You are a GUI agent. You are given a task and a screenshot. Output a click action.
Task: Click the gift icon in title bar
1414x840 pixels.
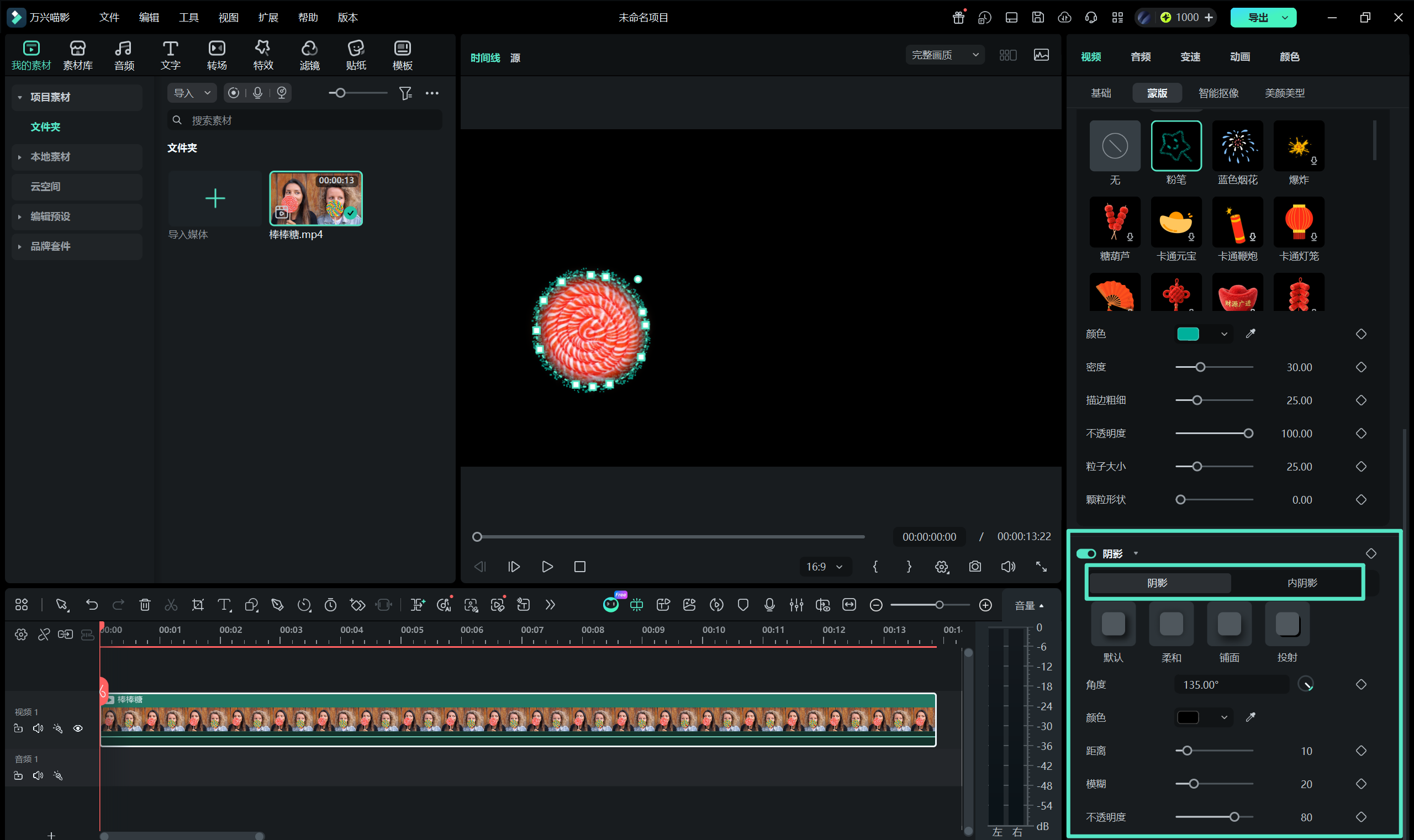point(958,18)
